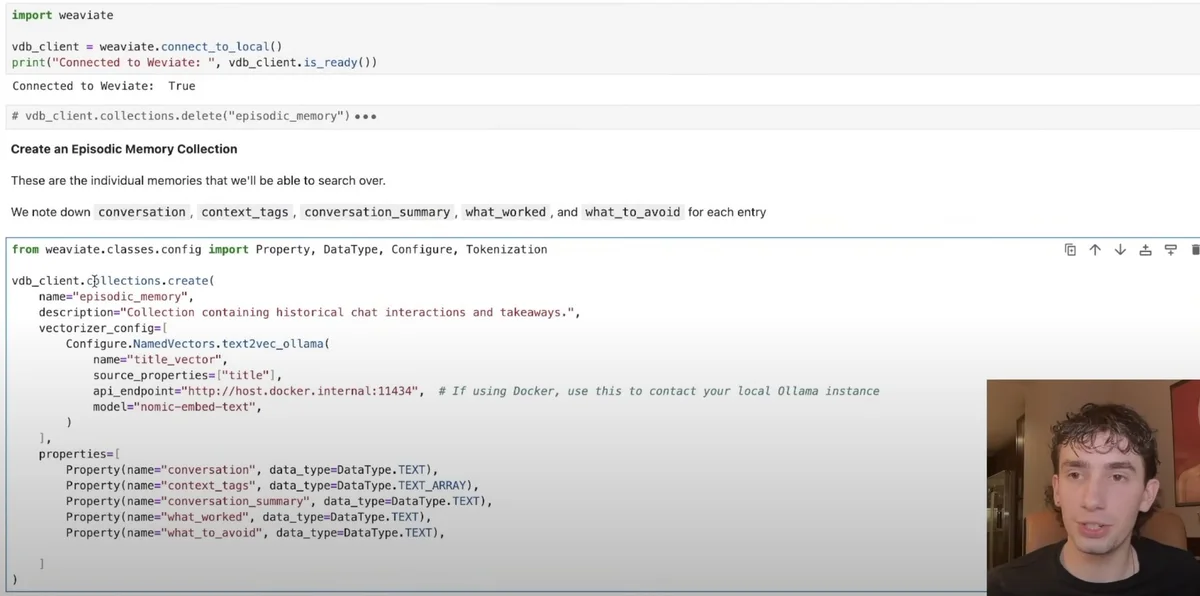
Task: Click the host.docker.internal endpoint URL string
Action: [303, 391]
